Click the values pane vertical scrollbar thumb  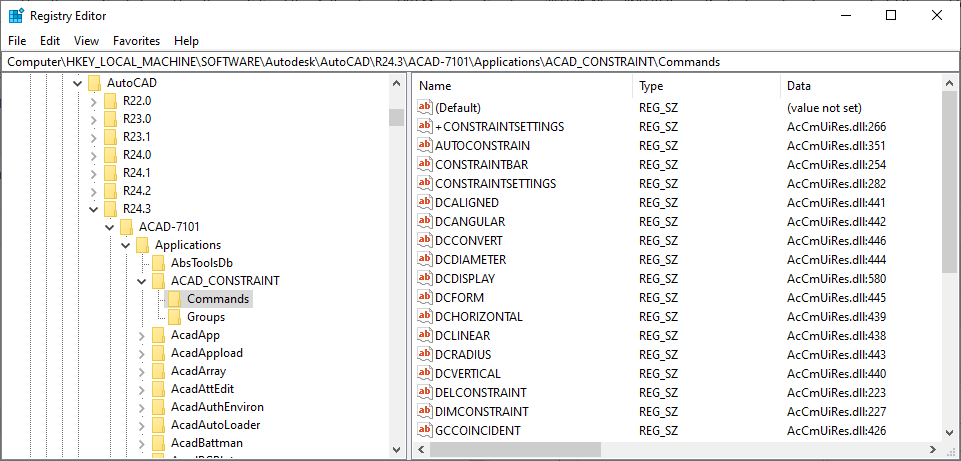(951, 182)
